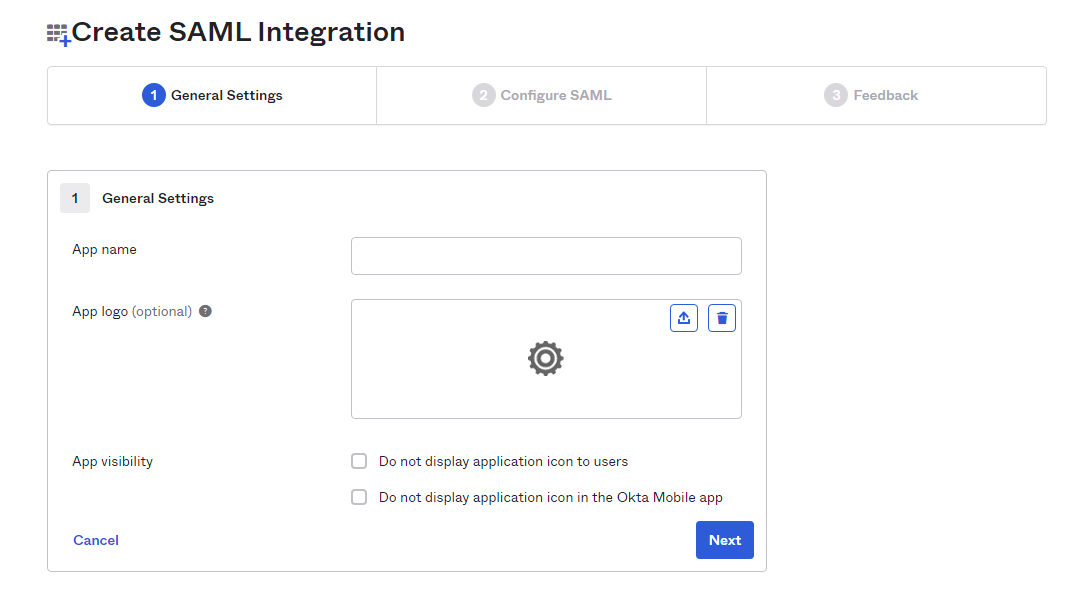Click the delete logo trash icon
Image resolution: width=1072 pixels, height=602 pixels.
(x=722, y=318)
